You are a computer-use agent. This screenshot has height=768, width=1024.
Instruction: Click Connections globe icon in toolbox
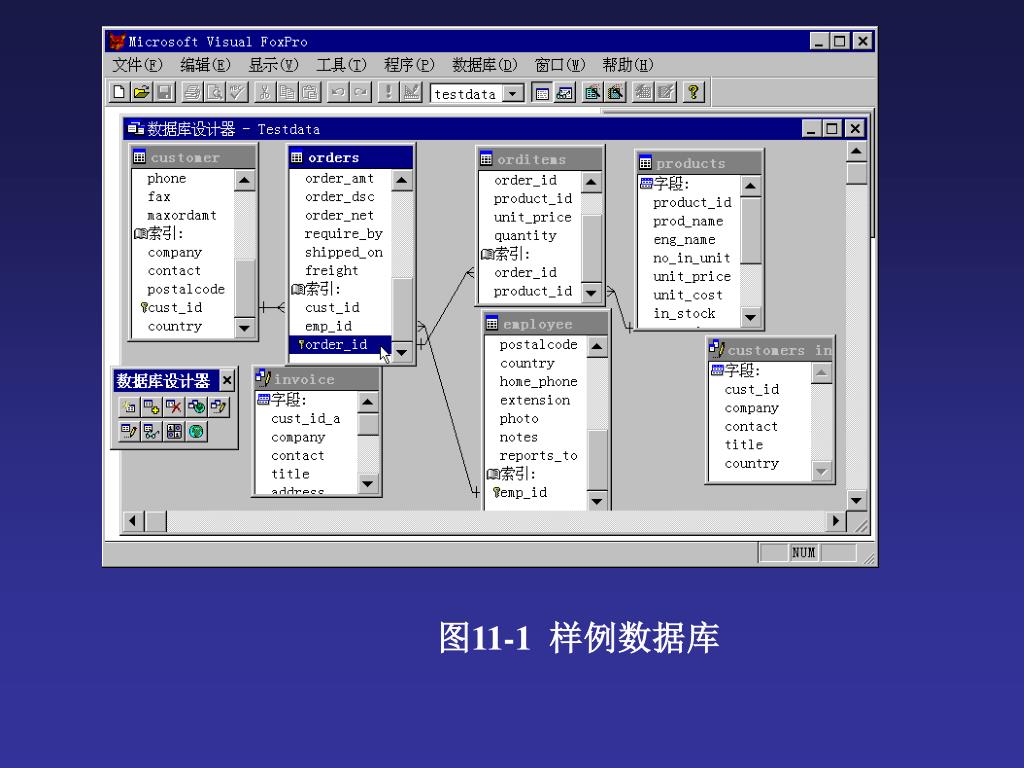tap(196, 432)
